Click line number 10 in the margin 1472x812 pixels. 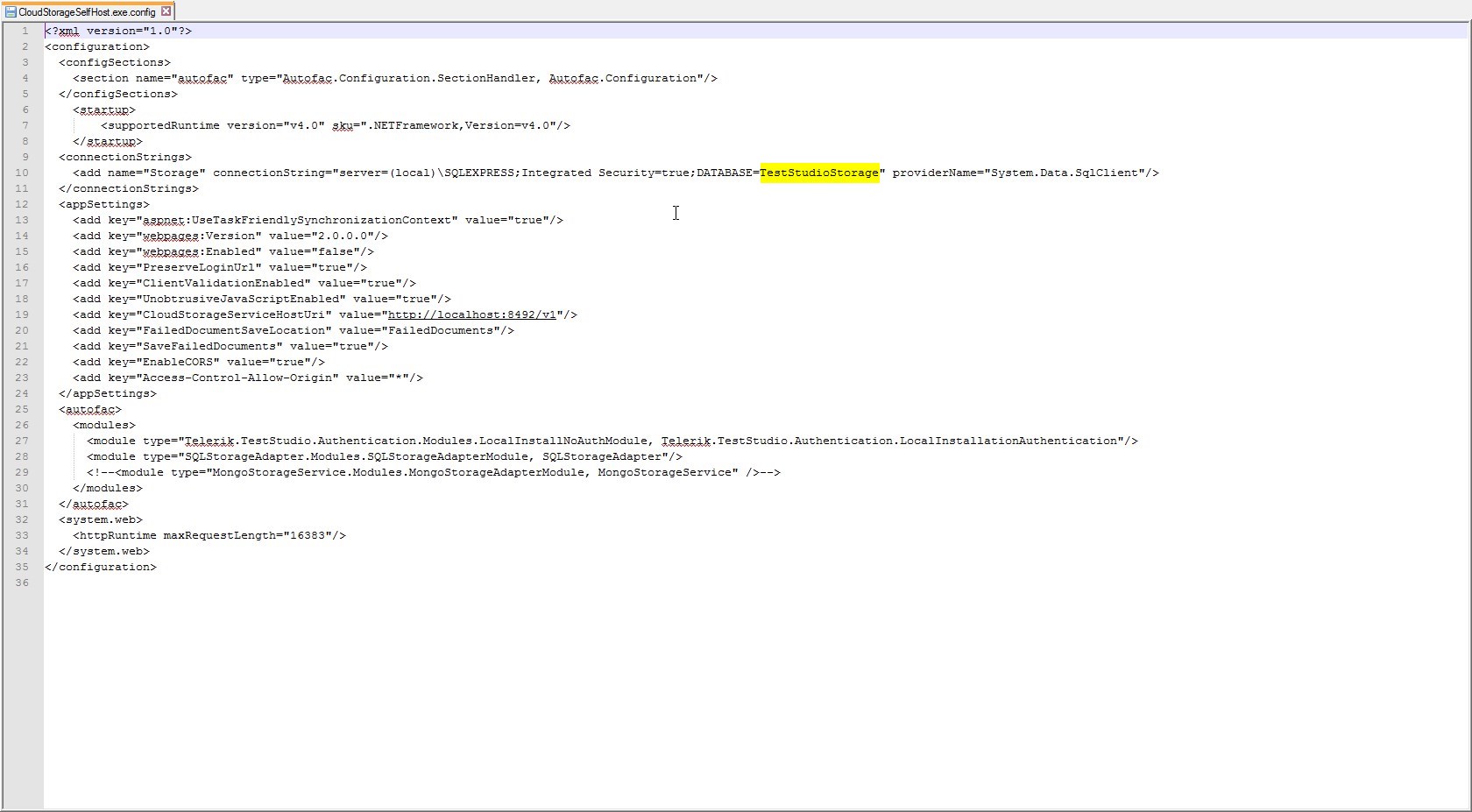[22, 173]
